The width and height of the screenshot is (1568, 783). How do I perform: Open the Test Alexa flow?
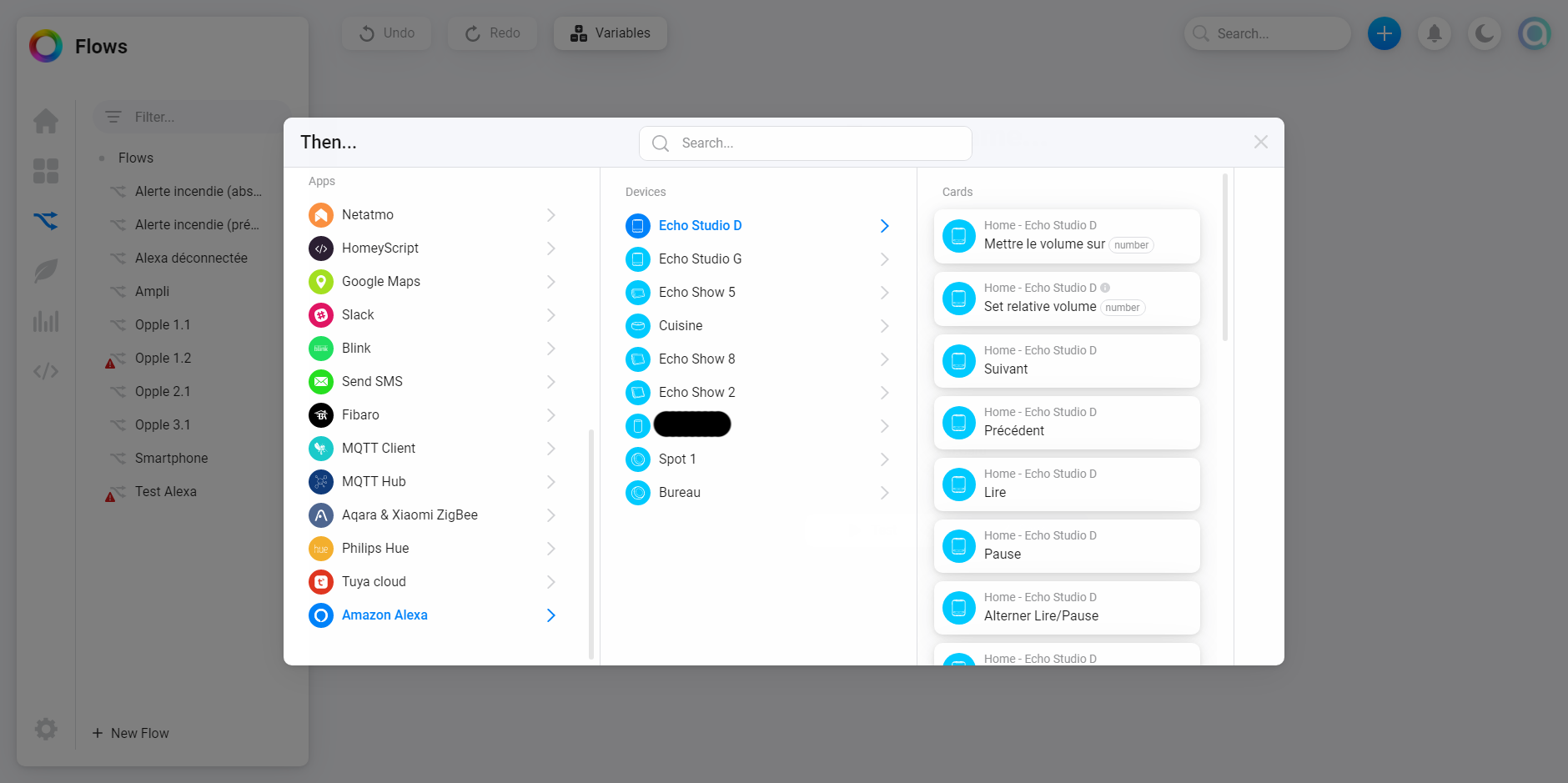point(166,491)
